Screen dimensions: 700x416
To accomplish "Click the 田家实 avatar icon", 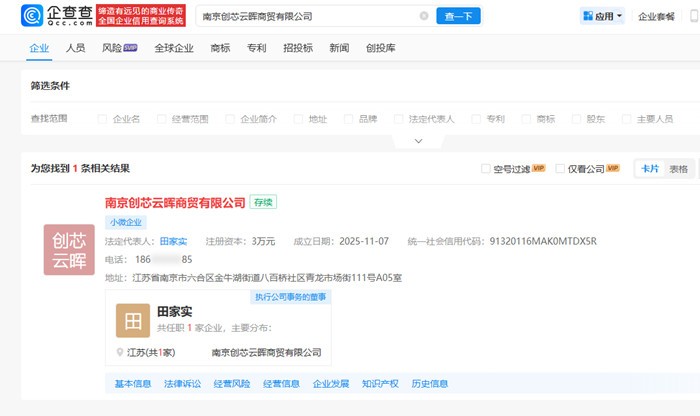I will click(x=133, y=320).
